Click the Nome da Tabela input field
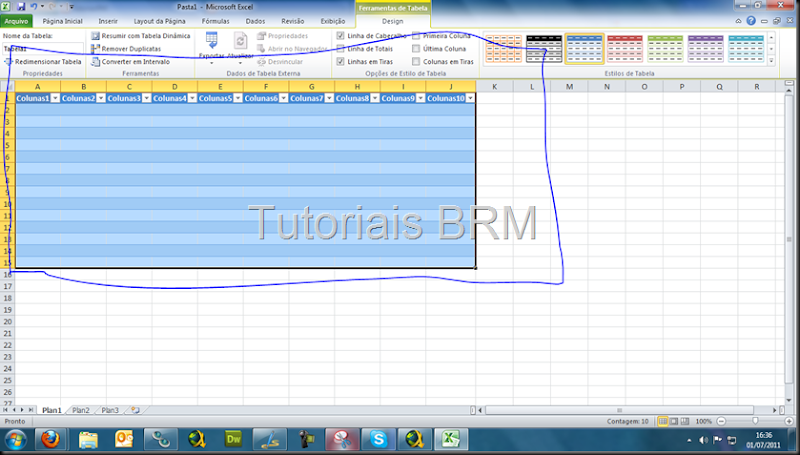 coord(43,48)
